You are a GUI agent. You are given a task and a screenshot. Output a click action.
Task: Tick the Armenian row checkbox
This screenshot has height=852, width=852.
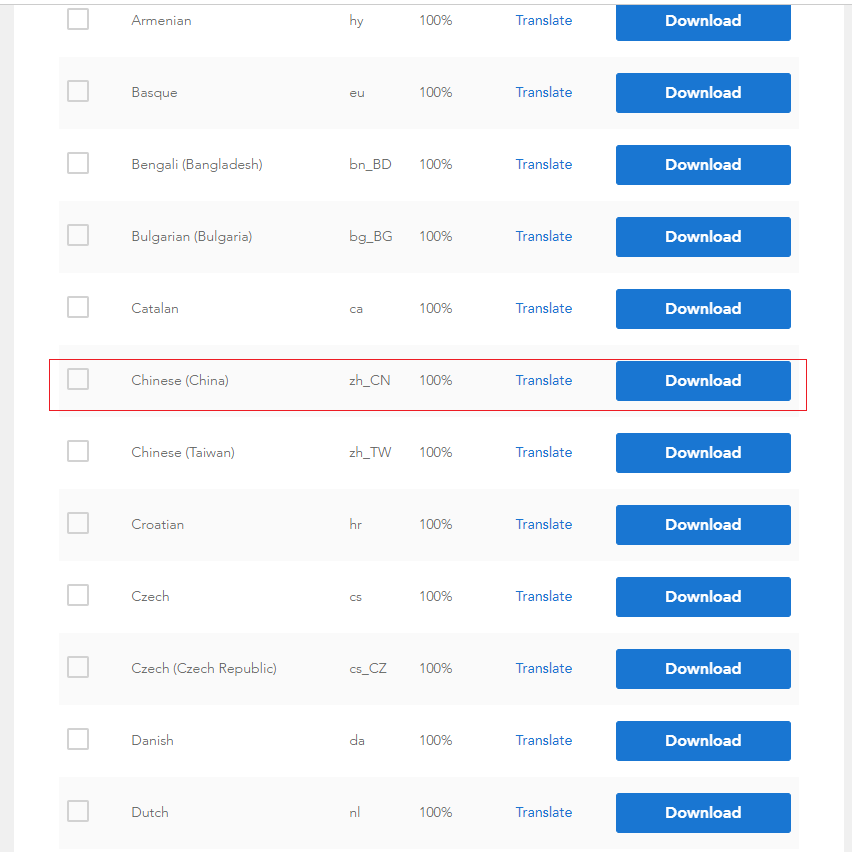(x=78, y=19)
